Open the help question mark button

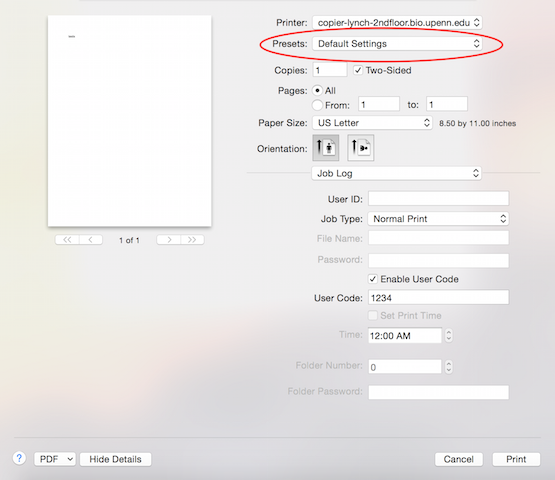[19, 458]
